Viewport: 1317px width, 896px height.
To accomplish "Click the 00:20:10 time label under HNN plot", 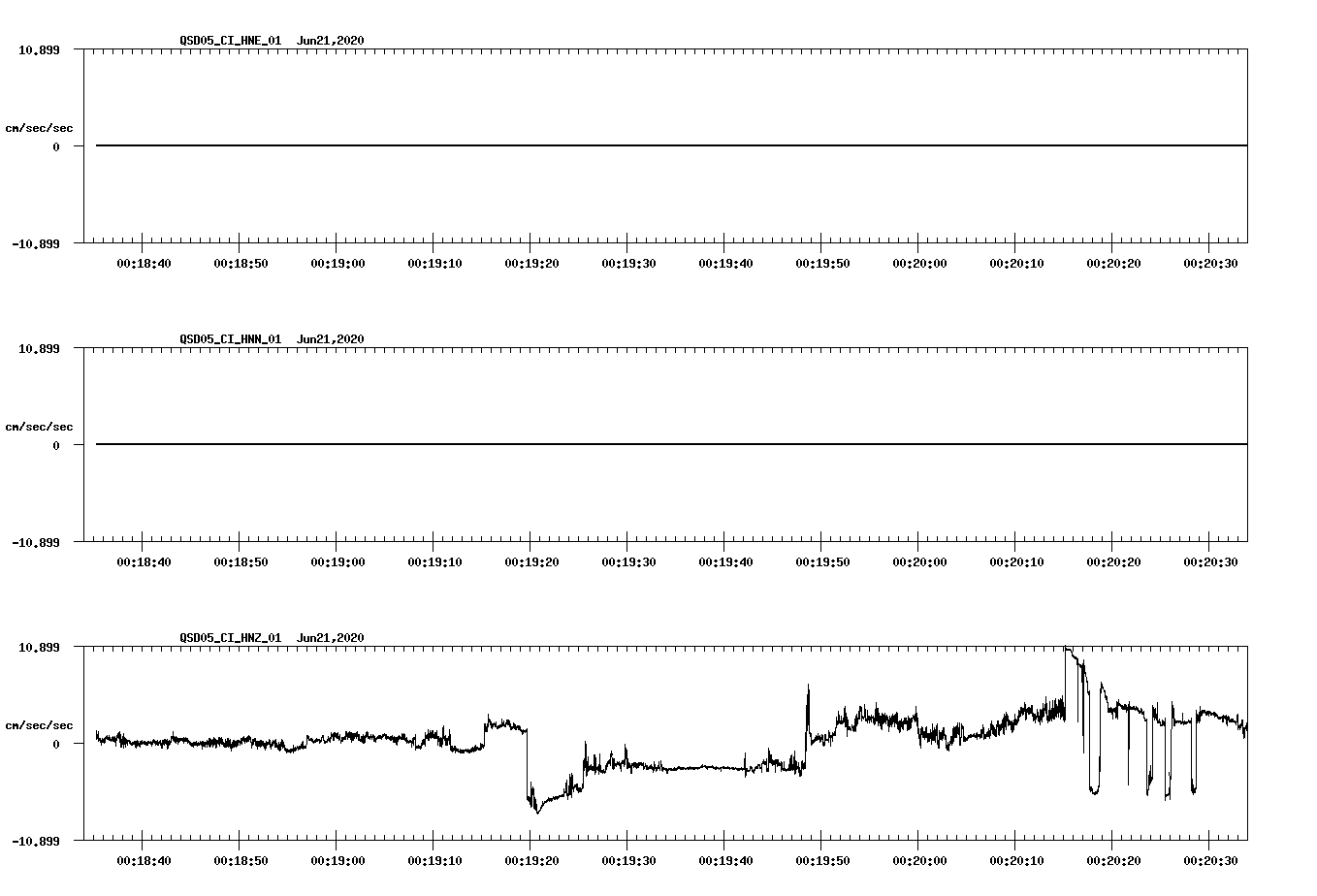I will pyautogui.click(x=1016, y=562).
